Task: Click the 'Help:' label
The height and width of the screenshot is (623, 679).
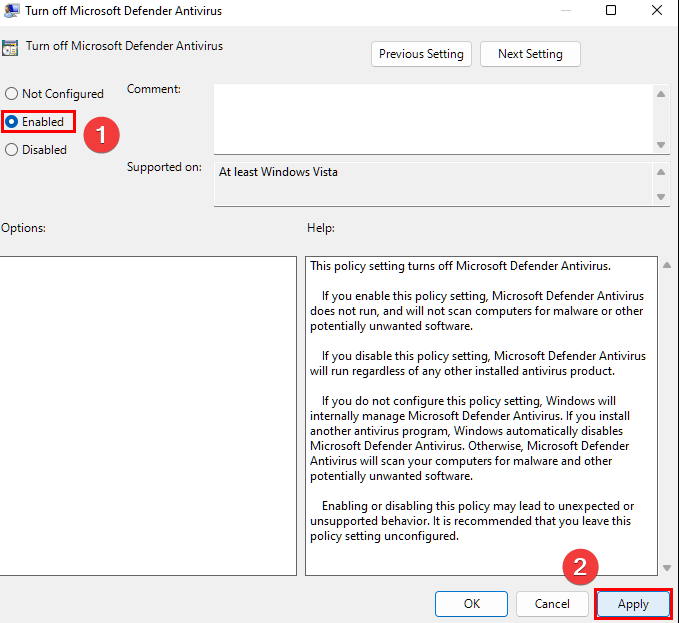Action: point(321,228)
